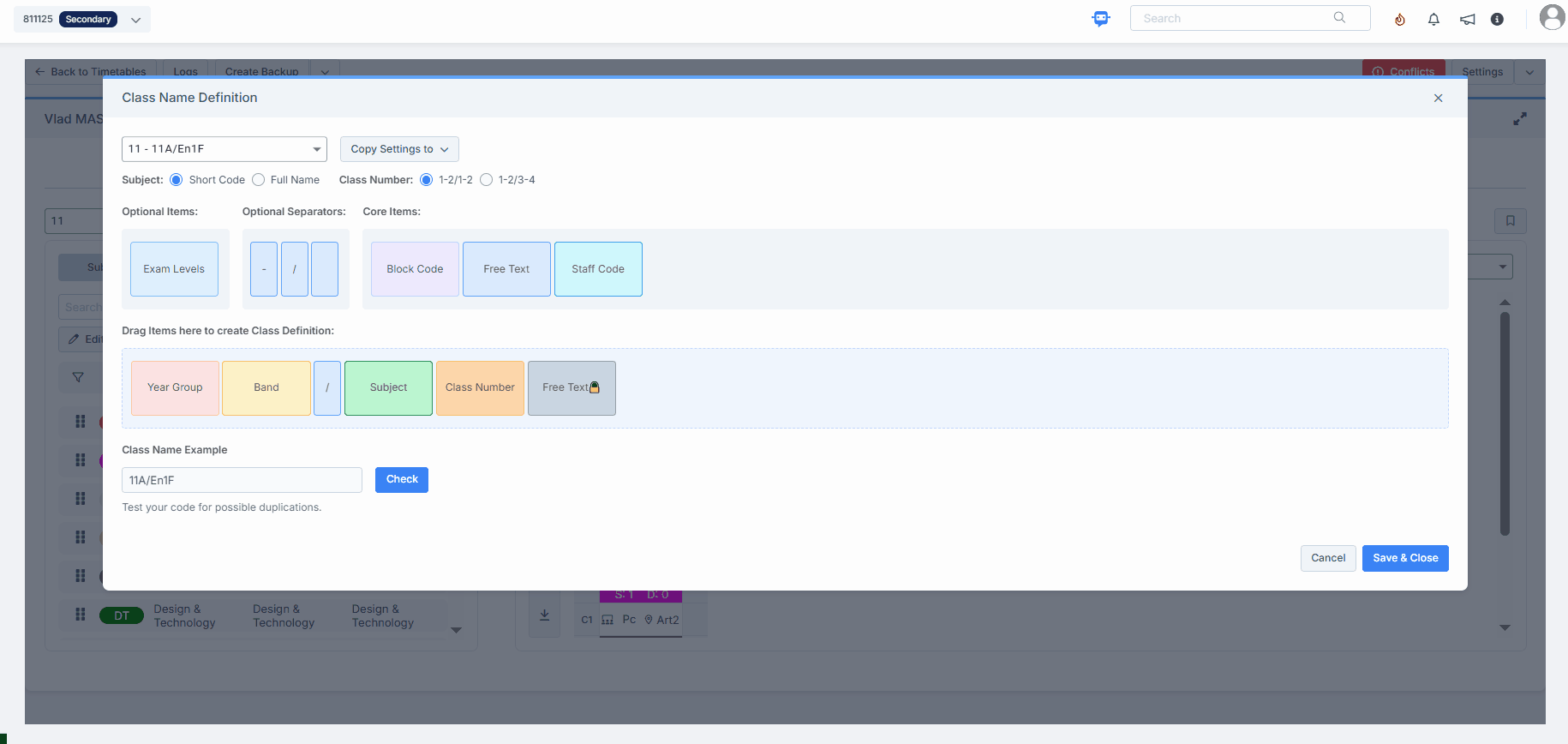
Task: Click the Class Name Example text field
Action: coord(242,480)
